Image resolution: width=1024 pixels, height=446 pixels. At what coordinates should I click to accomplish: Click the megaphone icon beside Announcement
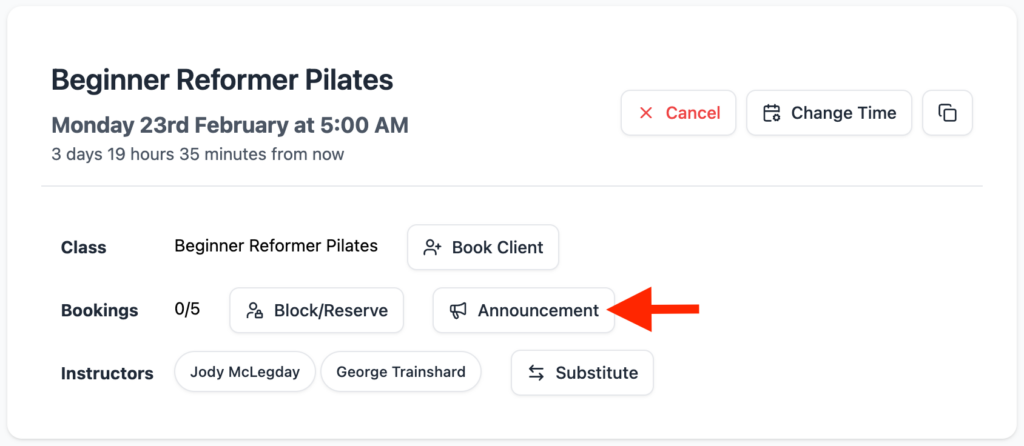click(458, 311)
